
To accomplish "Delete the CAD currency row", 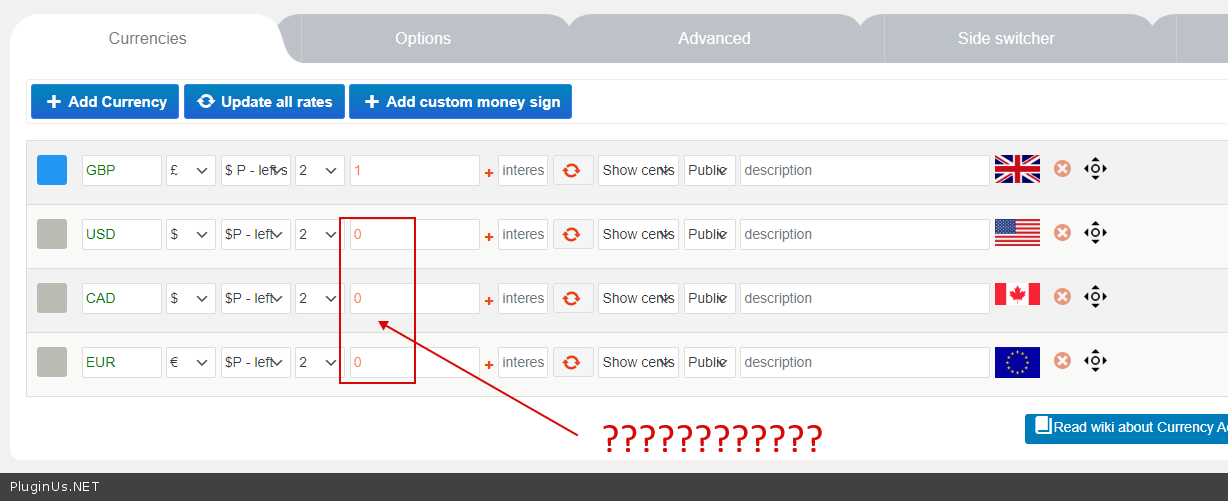I will [1062, 296].
